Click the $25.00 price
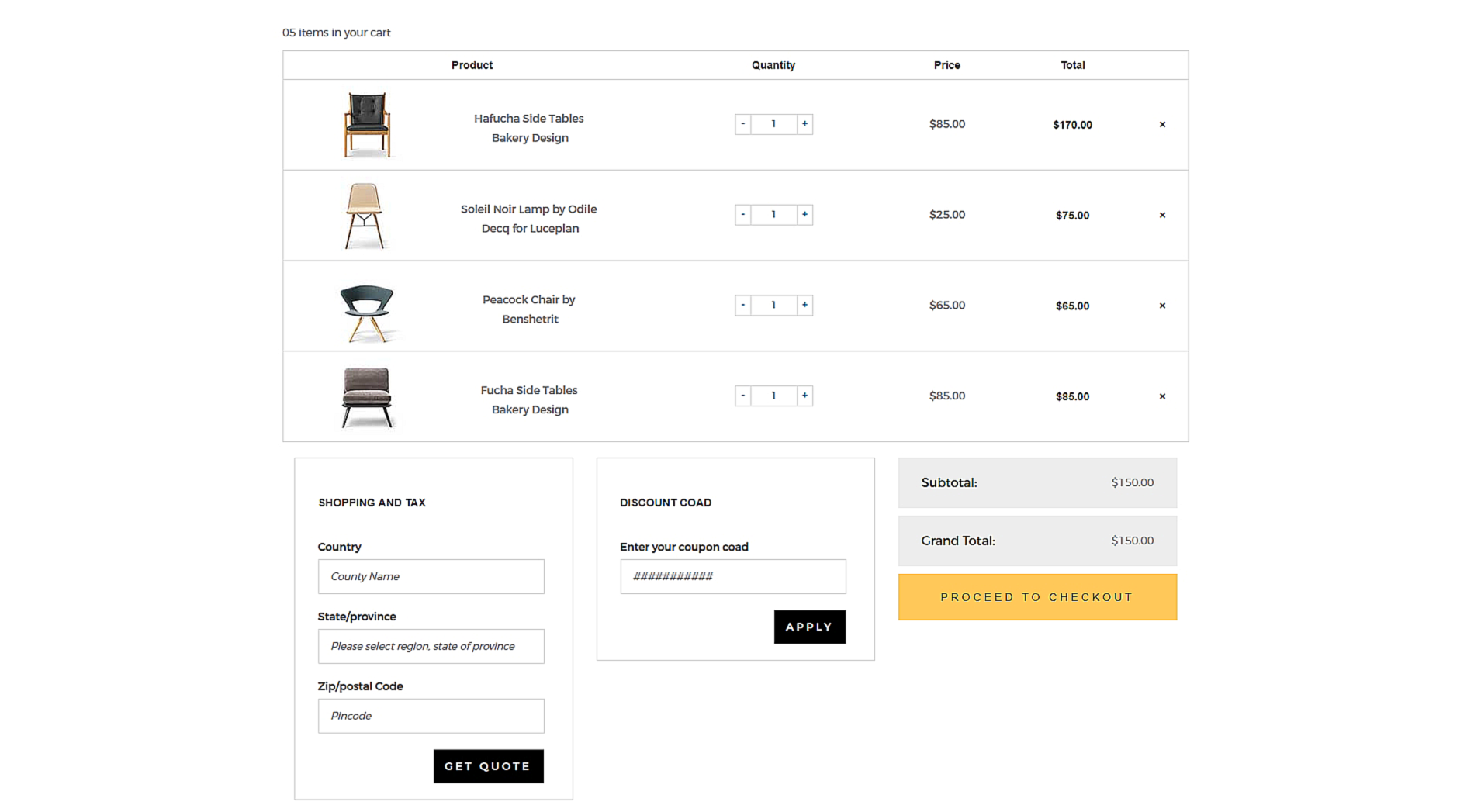Image resolution: width=1474 pixels, height=812 pixels. (x=947, y=215)
